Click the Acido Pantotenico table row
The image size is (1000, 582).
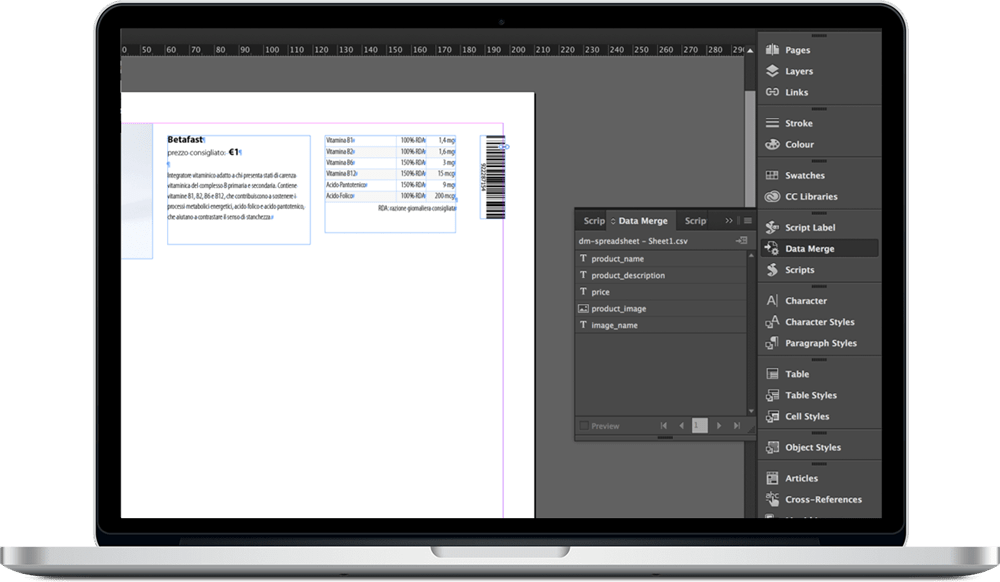coord(390,185)
